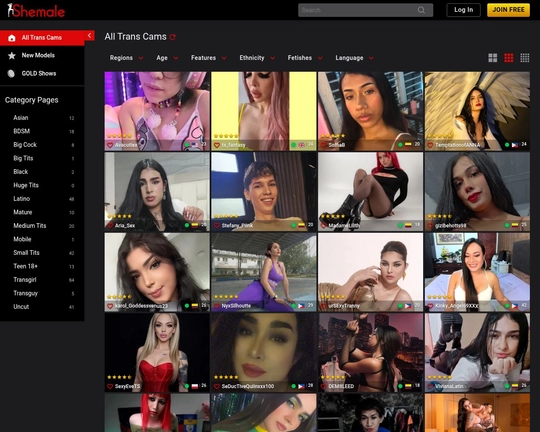Open the Regions filter dropdown
This screenshot has height=432, width=540.
point(126,58)
